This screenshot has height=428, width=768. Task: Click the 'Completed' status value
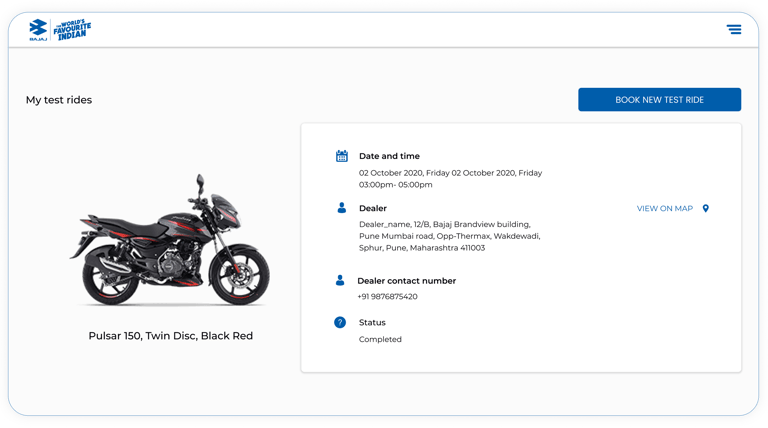point(380,339)
